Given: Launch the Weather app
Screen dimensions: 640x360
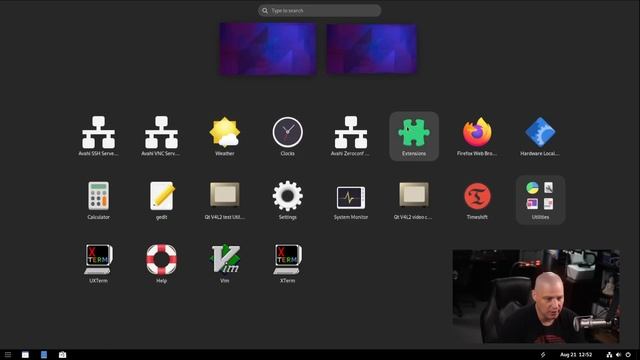Looking at the screenshot, I should point(224,136).
